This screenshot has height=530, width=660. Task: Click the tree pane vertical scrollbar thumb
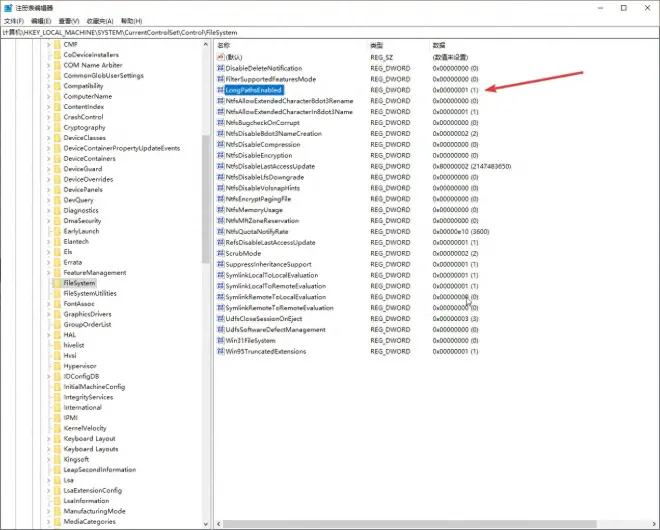(206, 199)
